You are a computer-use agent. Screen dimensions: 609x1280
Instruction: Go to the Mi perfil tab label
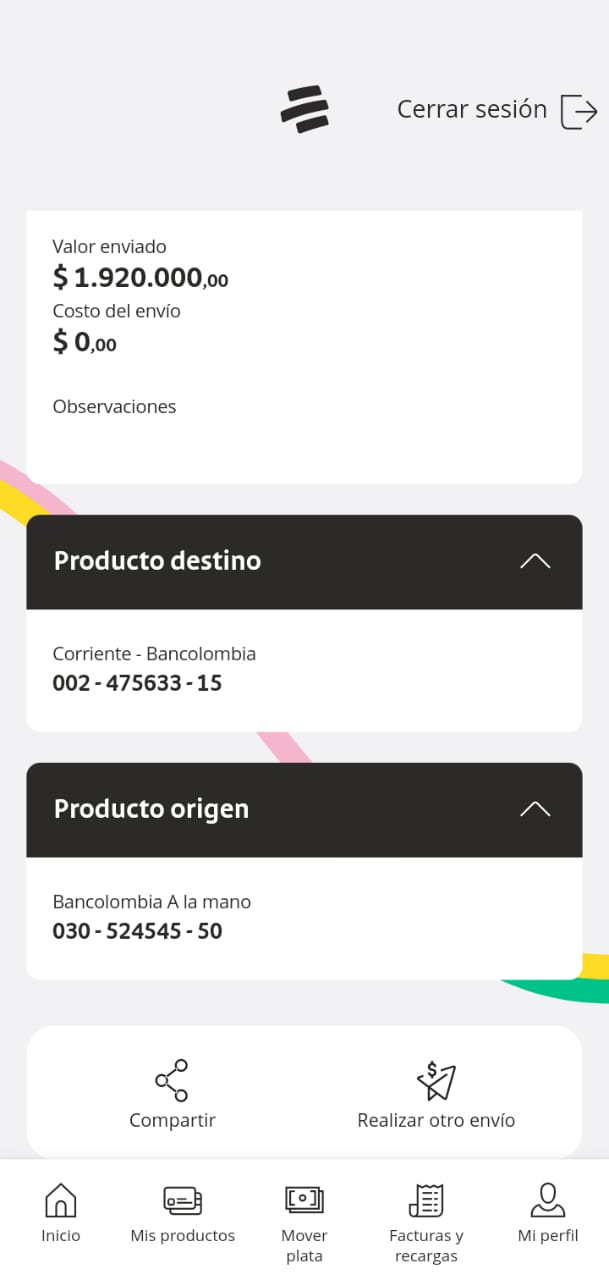click(x=548, y=1236)
